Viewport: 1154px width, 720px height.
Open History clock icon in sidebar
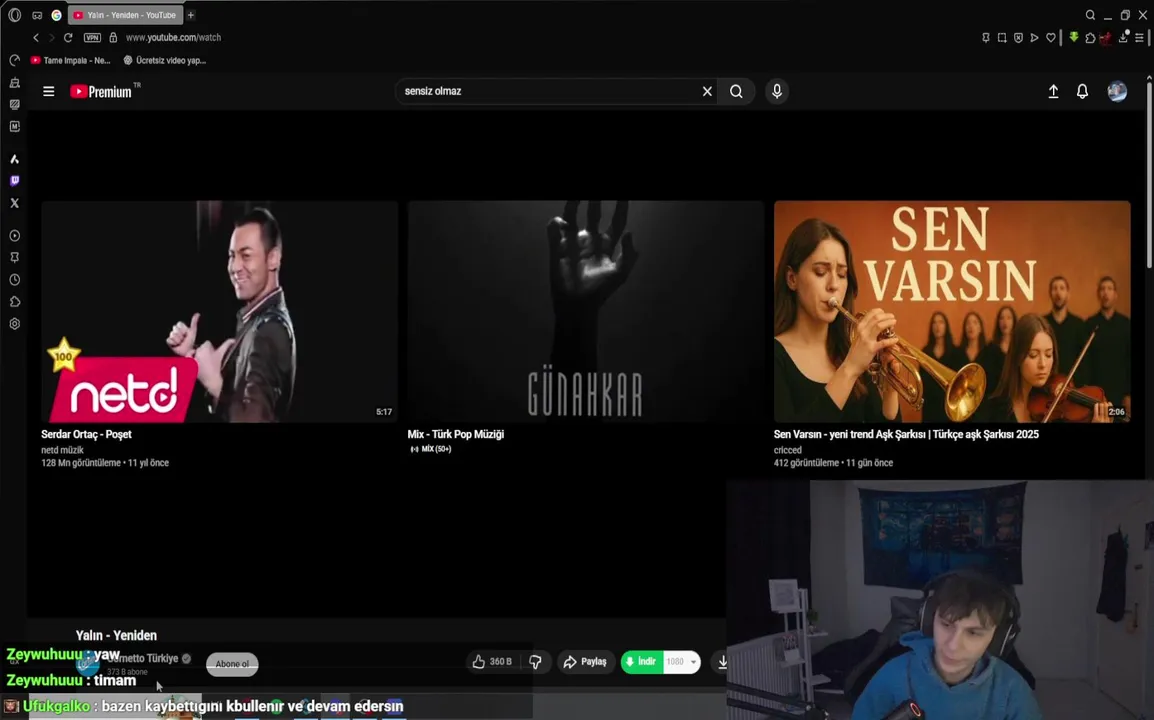point(15,280)
